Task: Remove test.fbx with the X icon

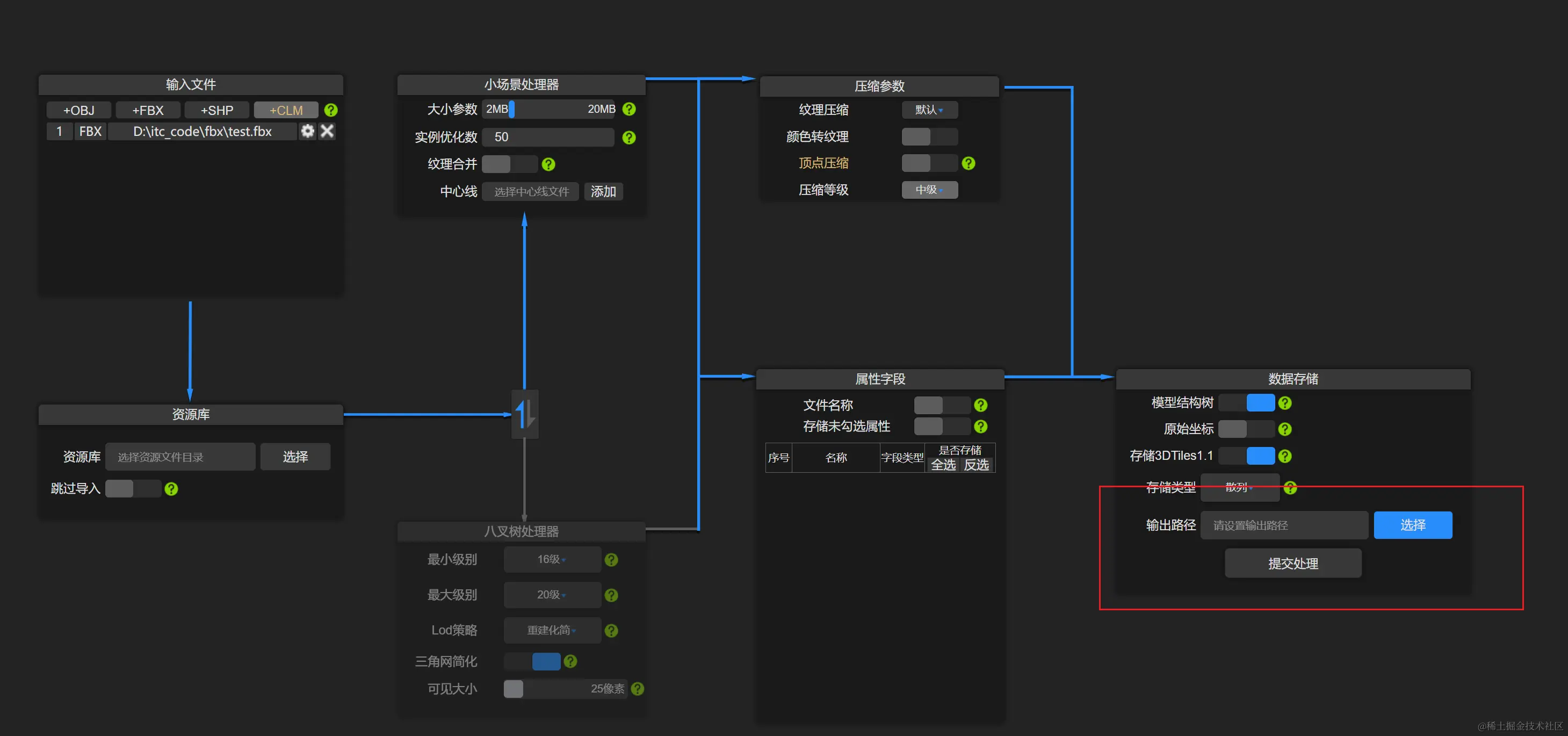Action: (327, 131)
